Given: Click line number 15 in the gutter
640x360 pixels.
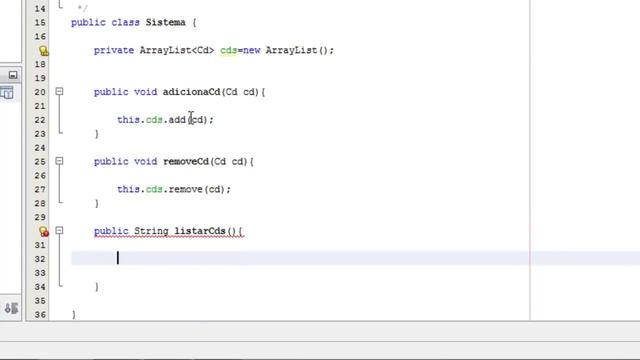Looking at the screenshot, I should 40,22.
